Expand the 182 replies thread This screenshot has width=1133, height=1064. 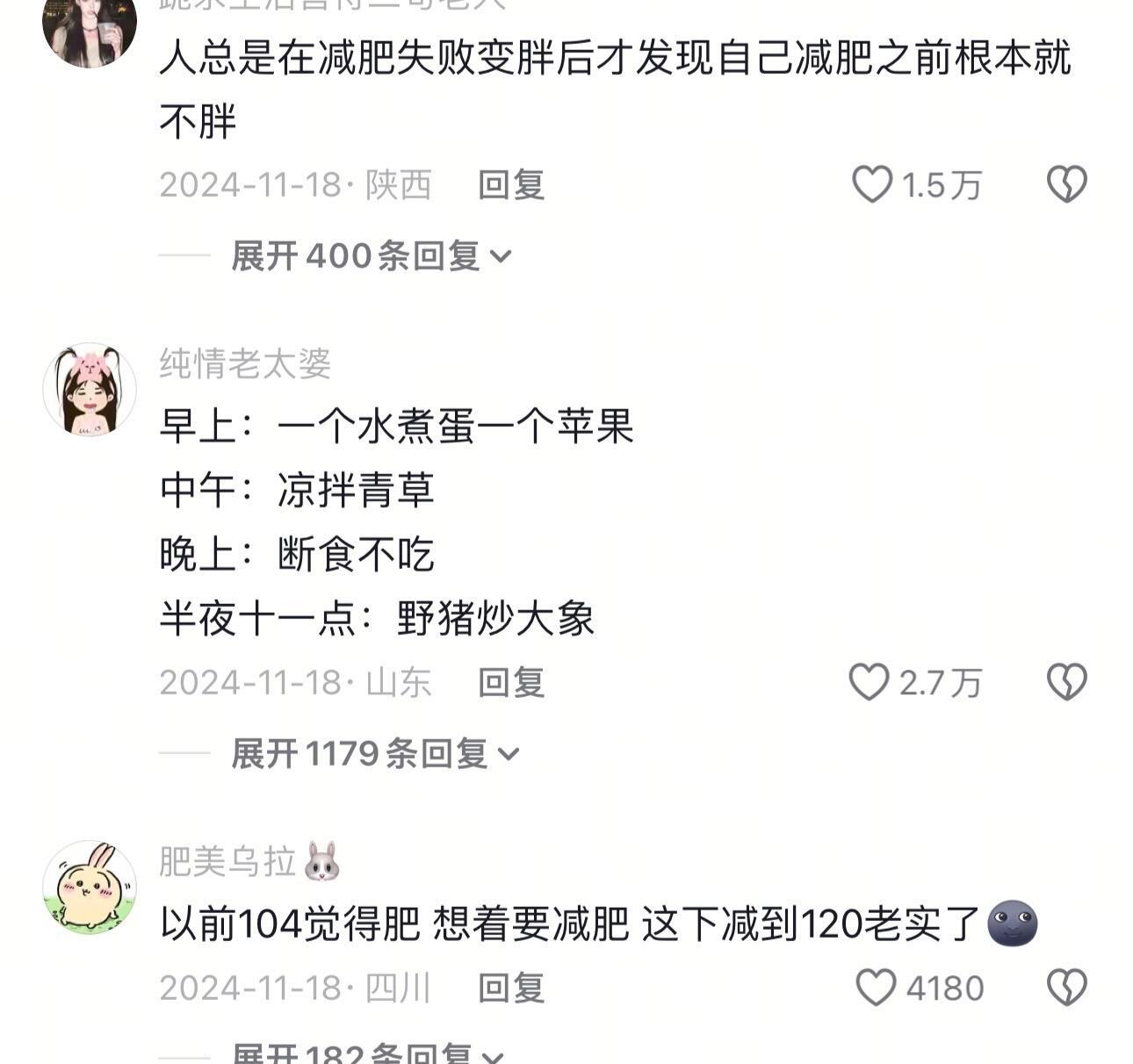pyautogui.click(x=368, y=1052)
